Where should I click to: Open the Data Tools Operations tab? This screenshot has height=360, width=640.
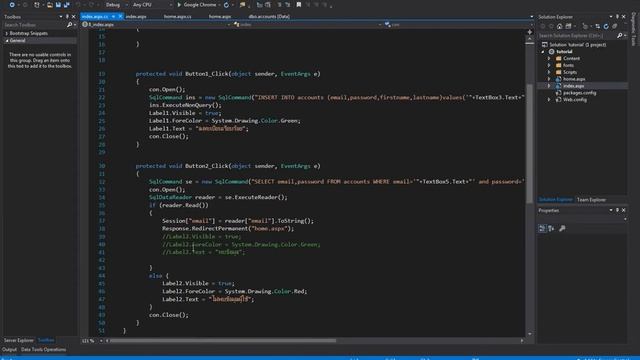(43, 350)
